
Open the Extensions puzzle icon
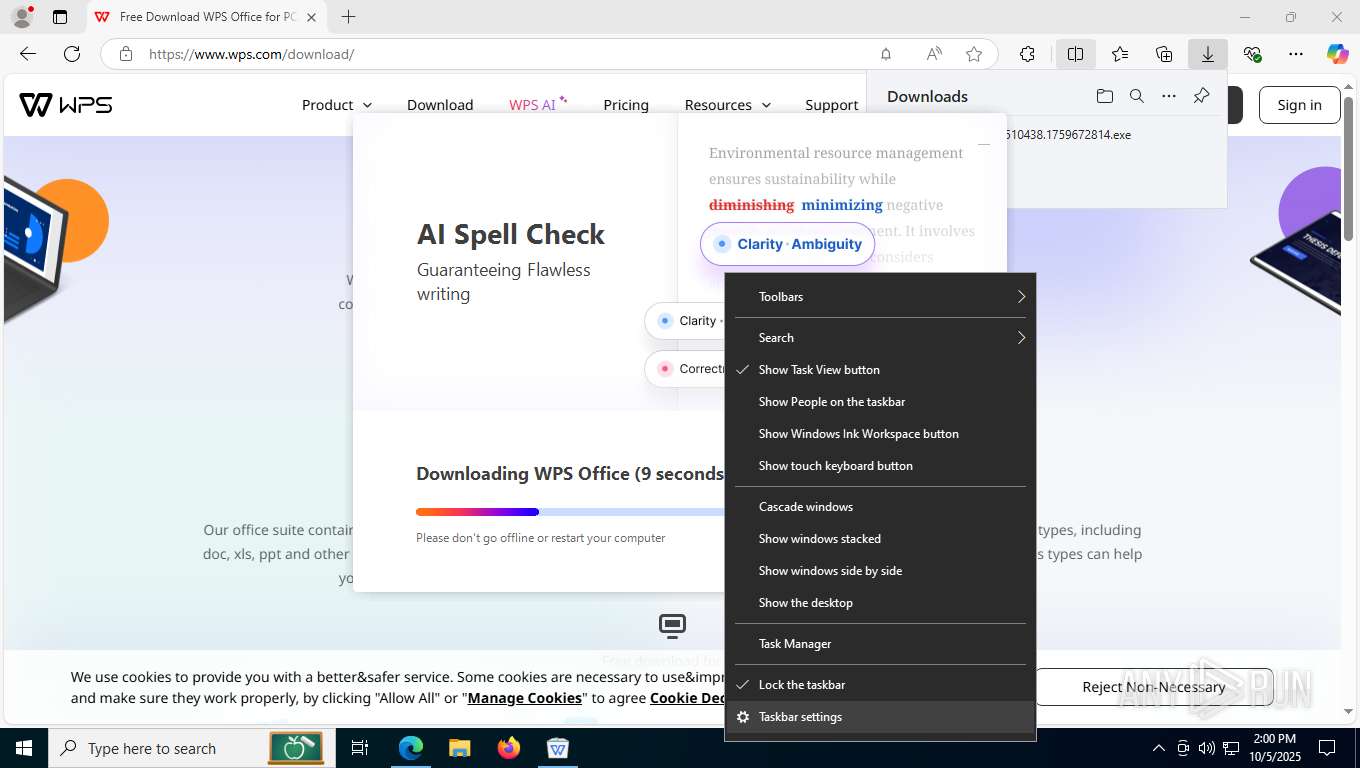[x=1027, y=54]
